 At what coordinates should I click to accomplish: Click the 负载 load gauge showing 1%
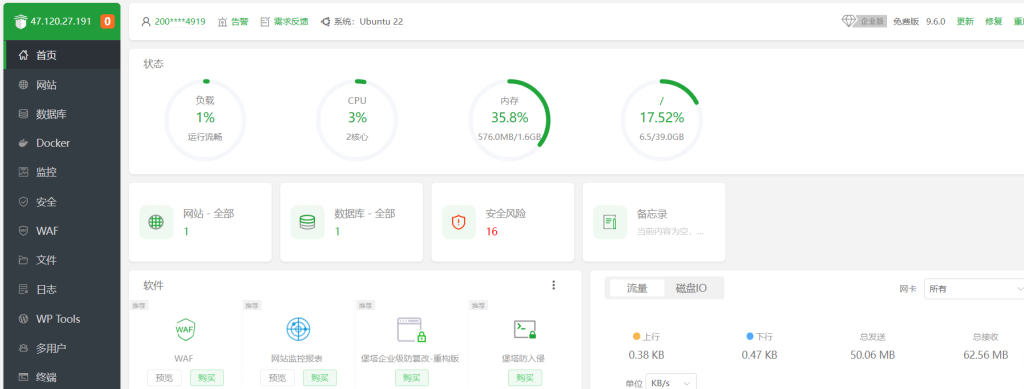[205, 120]
